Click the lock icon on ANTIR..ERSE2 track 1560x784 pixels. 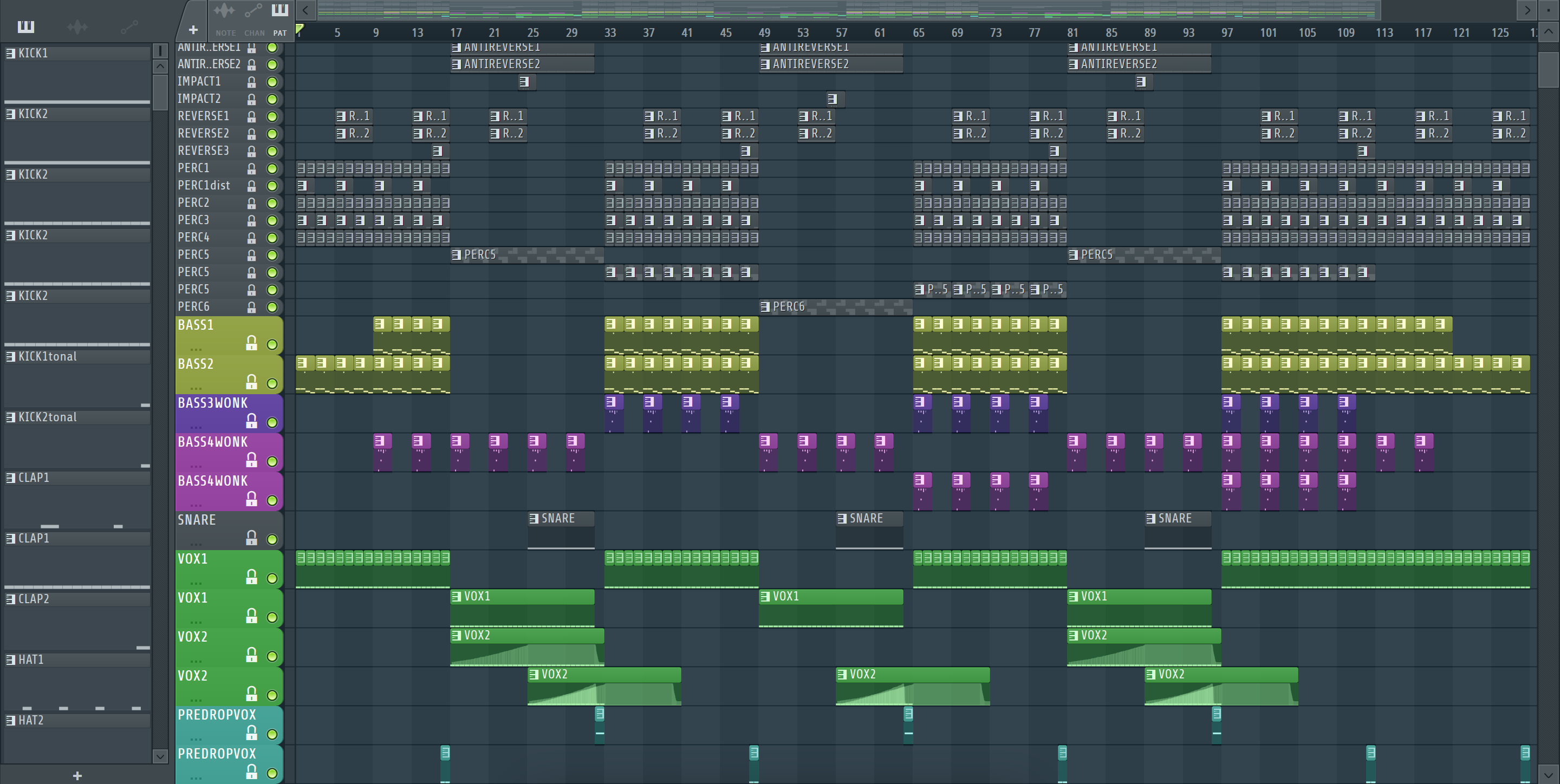(251, 64)
